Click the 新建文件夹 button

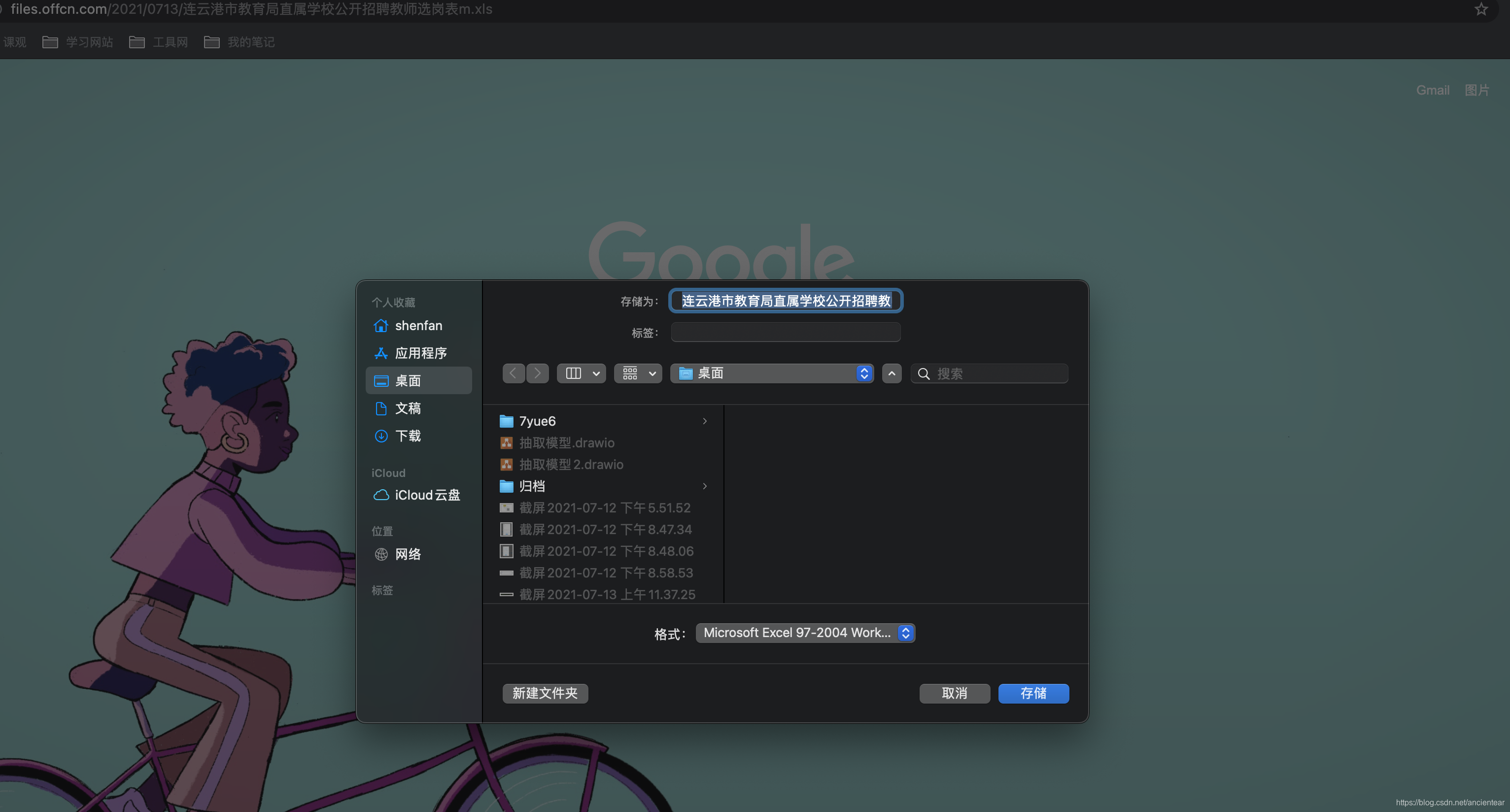545,693
